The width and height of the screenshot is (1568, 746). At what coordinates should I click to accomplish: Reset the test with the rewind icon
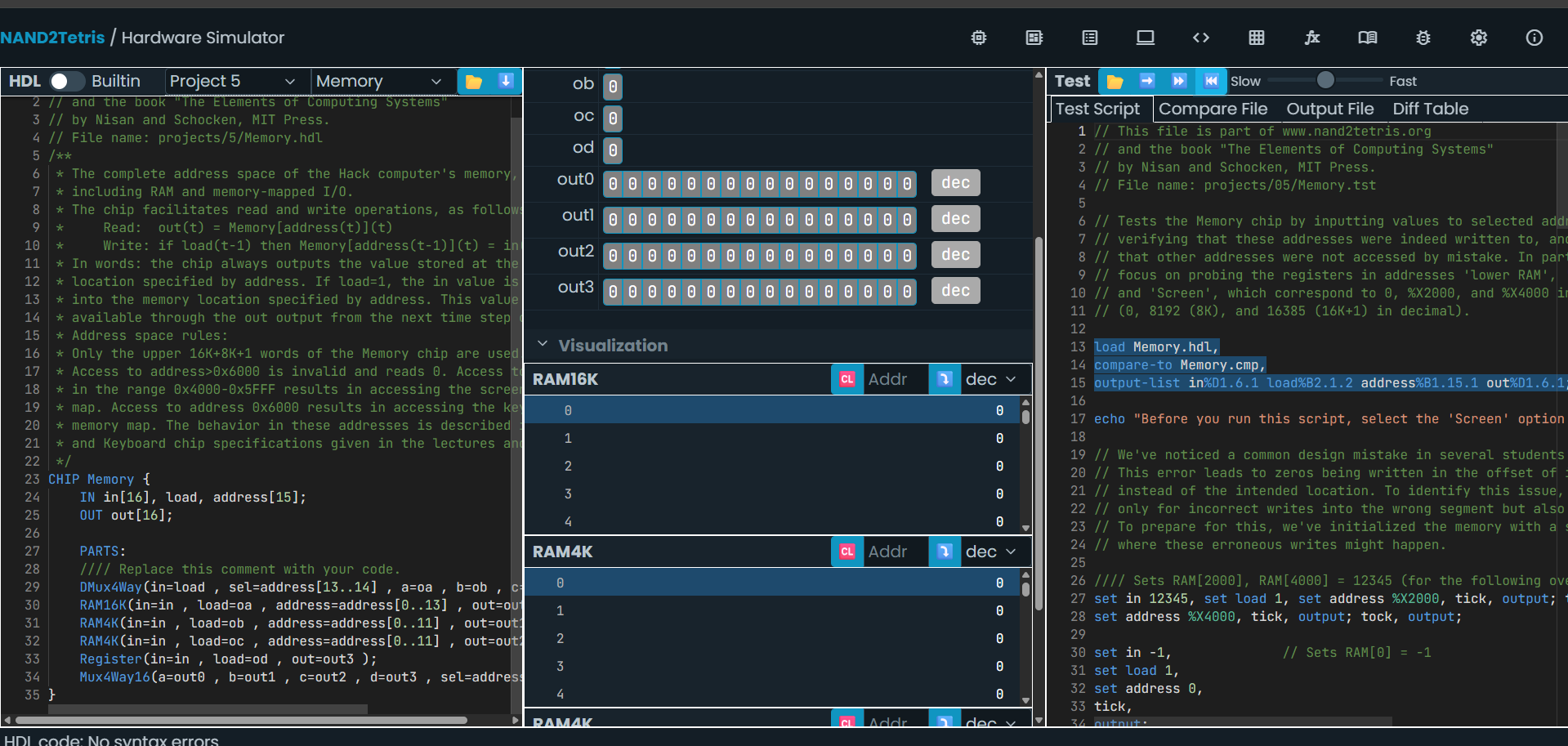pyautogui.click(x=1211, y=81)
